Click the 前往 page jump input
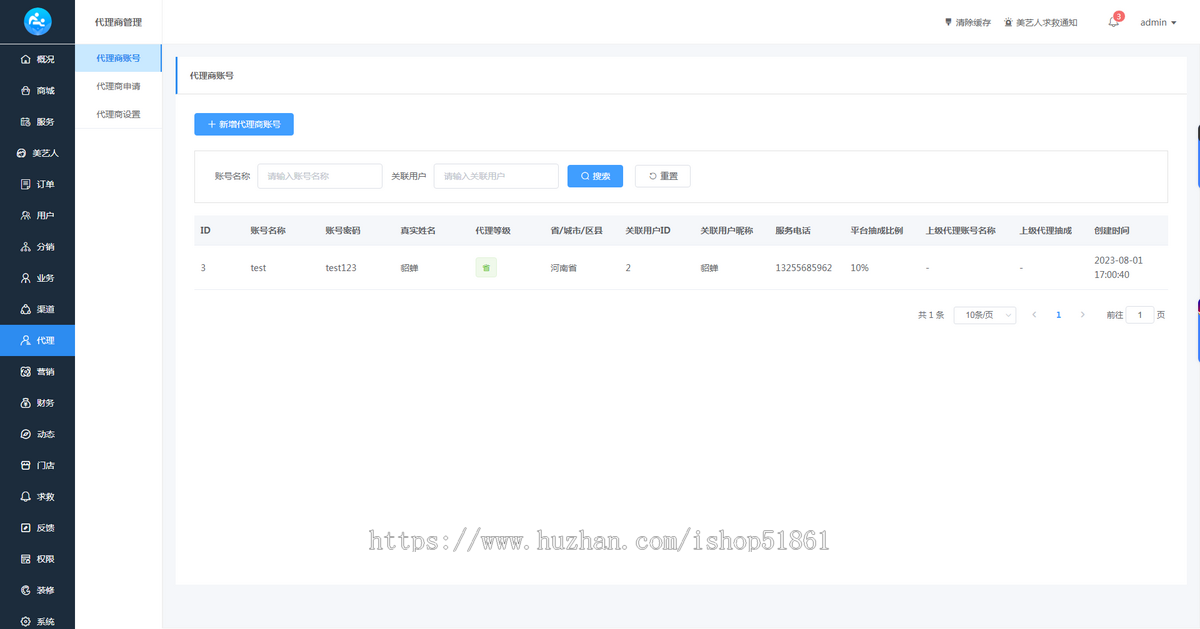 tap(1140, 314)
